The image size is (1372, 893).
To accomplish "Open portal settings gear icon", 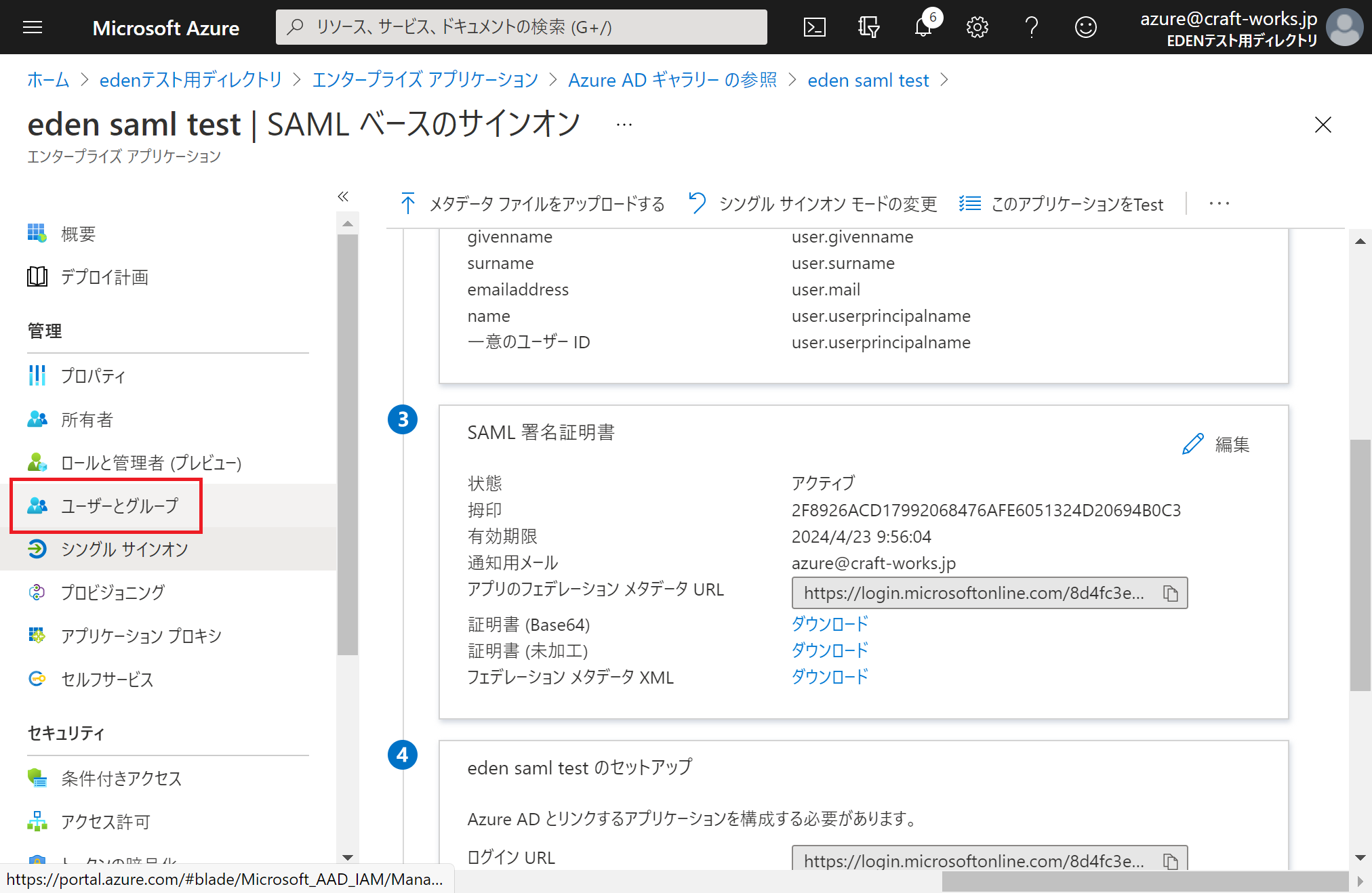I will [x=977, y=27].
